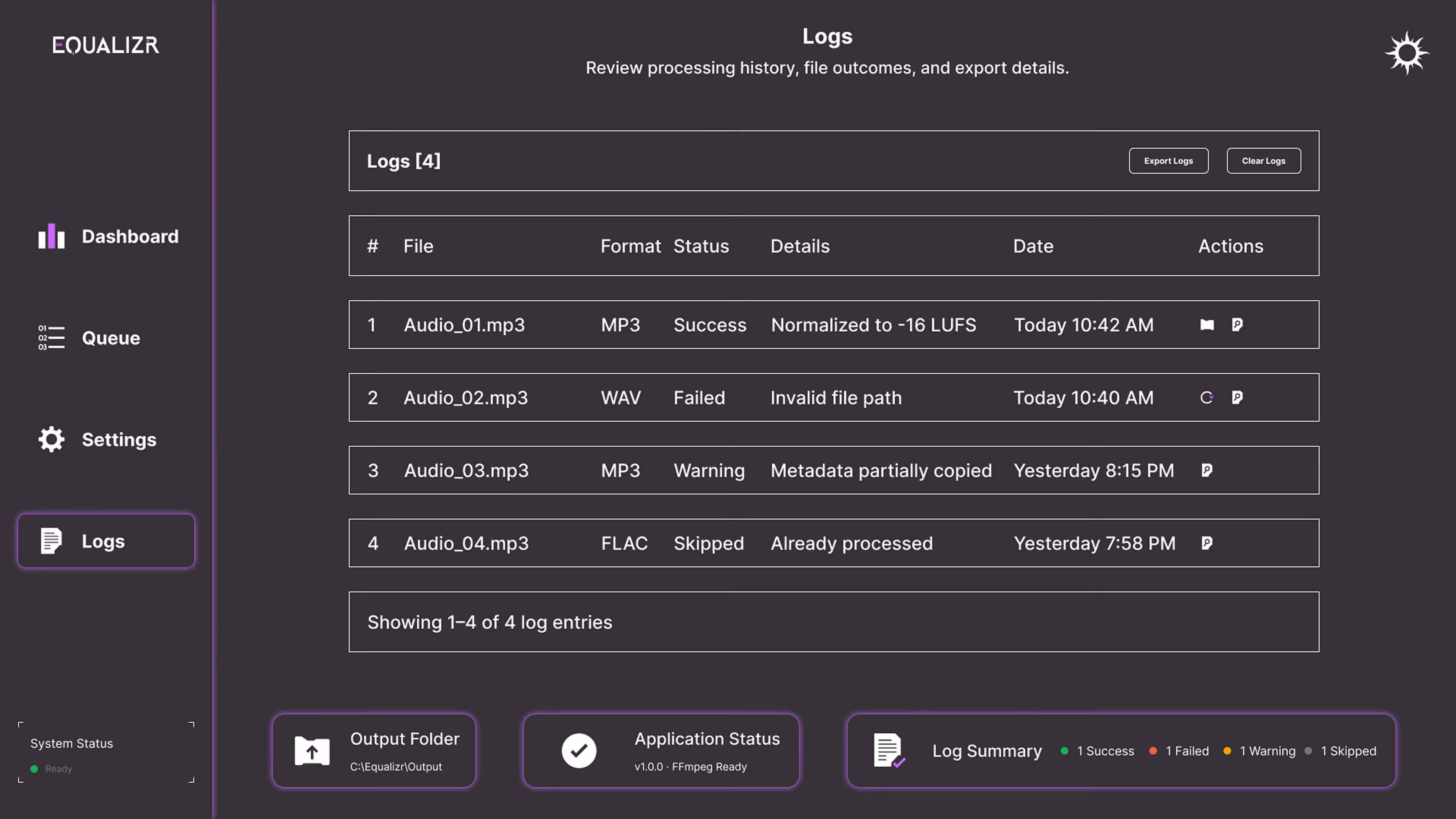This screenshot has height=819, width=1456.
Task: View log details for Audio_04.mp3
Action: click(1207, 543)
